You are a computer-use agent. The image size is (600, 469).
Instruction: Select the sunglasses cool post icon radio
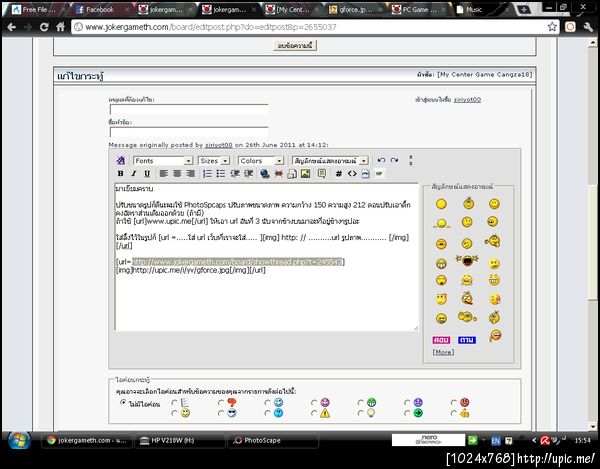tap(221, 413)
